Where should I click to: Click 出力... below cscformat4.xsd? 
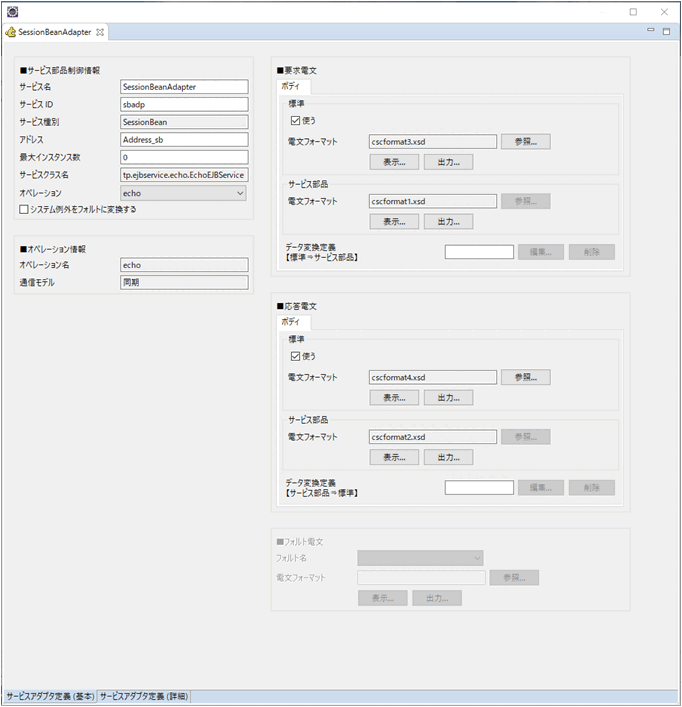tap(448, 397)
